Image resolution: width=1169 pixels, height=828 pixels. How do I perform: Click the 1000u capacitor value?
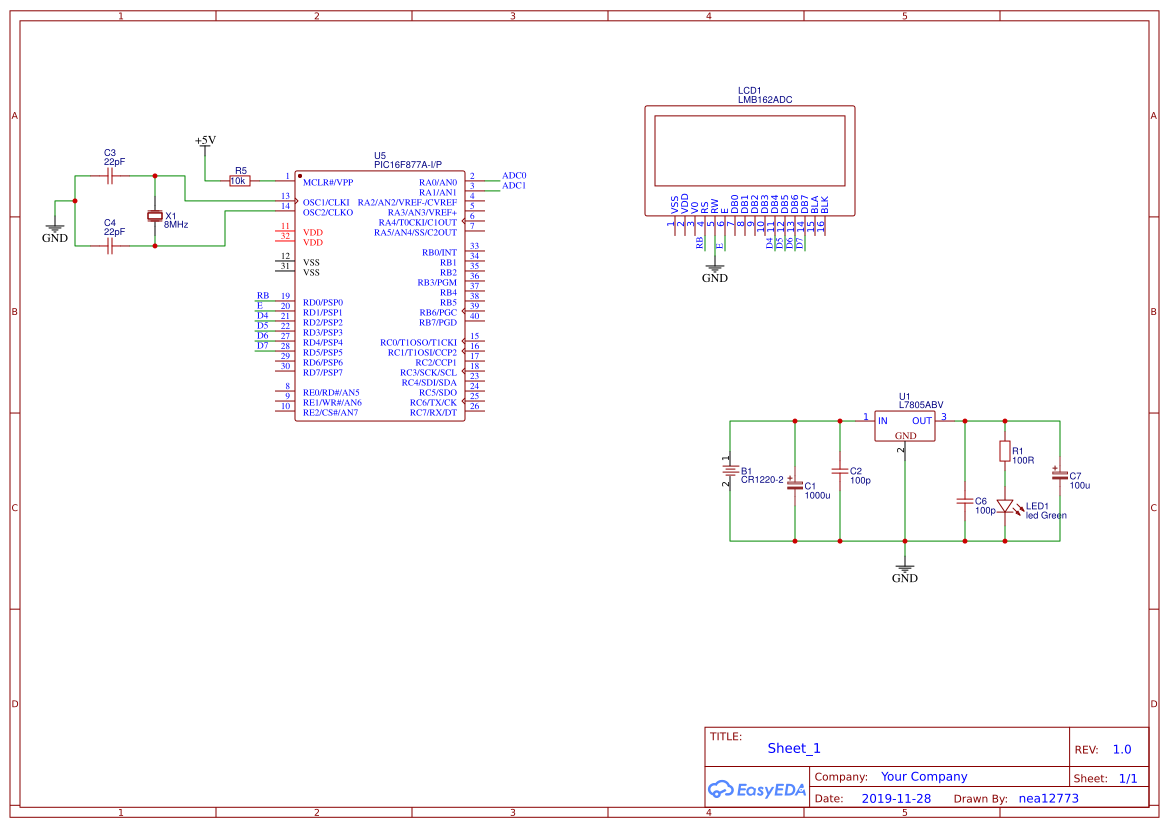pyautogui.click(x=817, y=496)
